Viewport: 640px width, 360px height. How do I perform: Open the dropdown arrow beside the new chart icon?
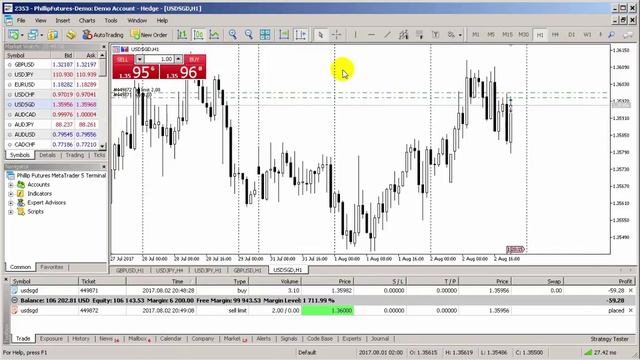pyautogui.click(x=22, y=35)
